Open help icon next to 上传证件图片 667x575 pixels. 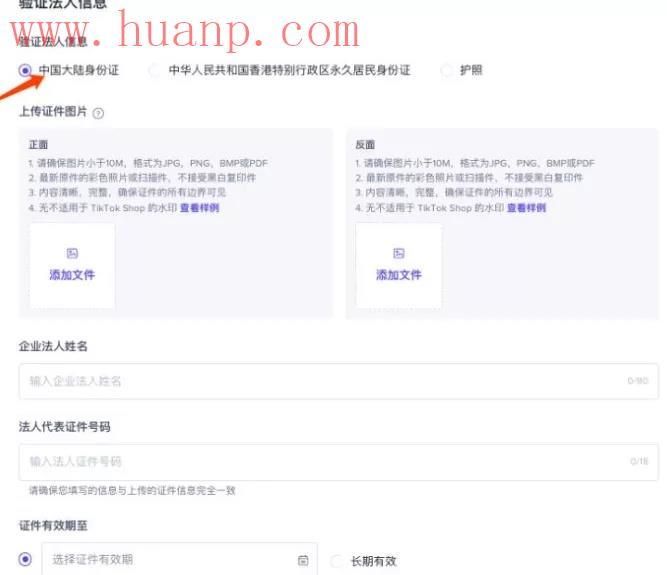tap(98, 114)
